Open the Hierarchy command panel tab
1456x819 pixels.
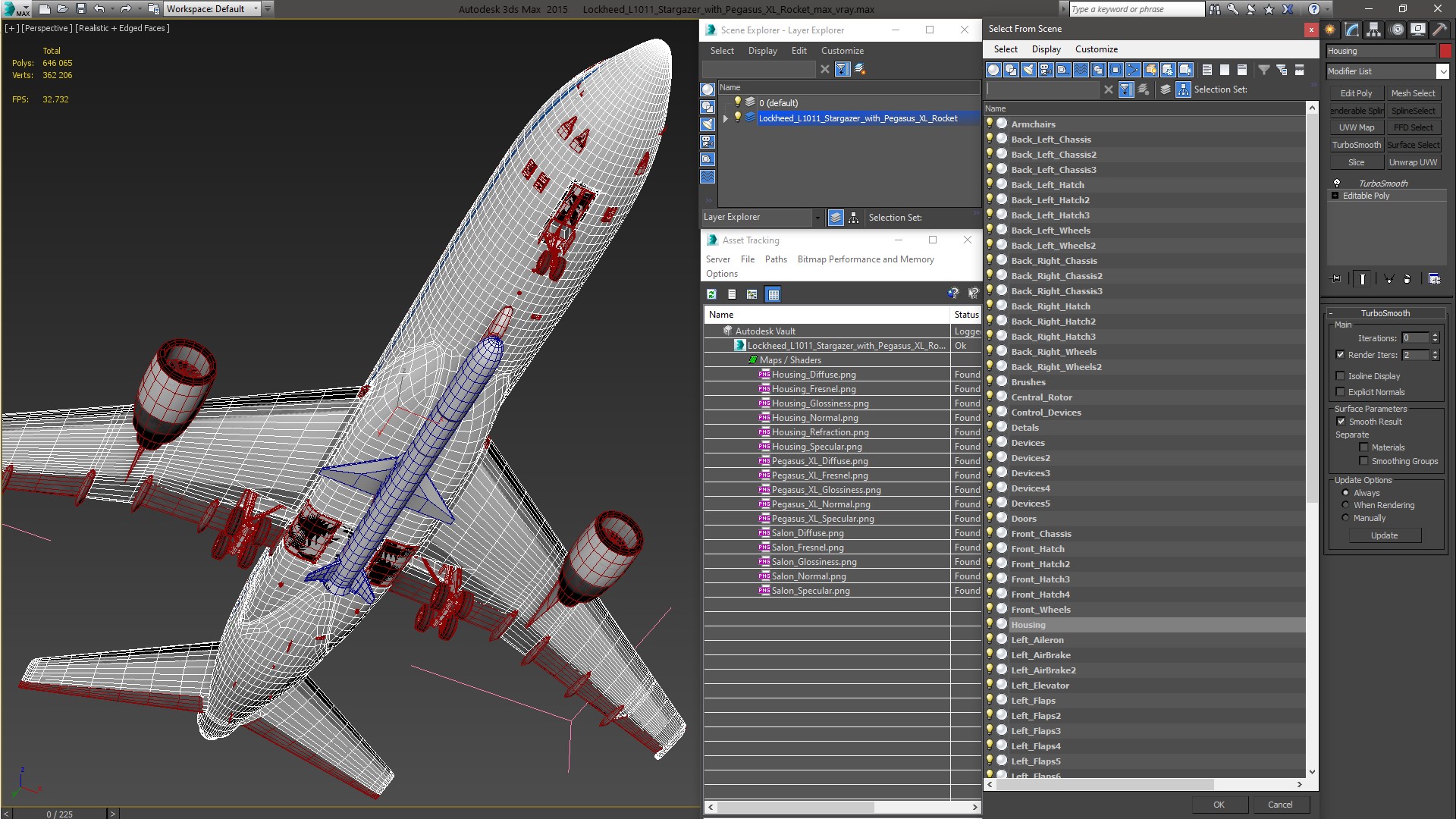(1373, 30)
